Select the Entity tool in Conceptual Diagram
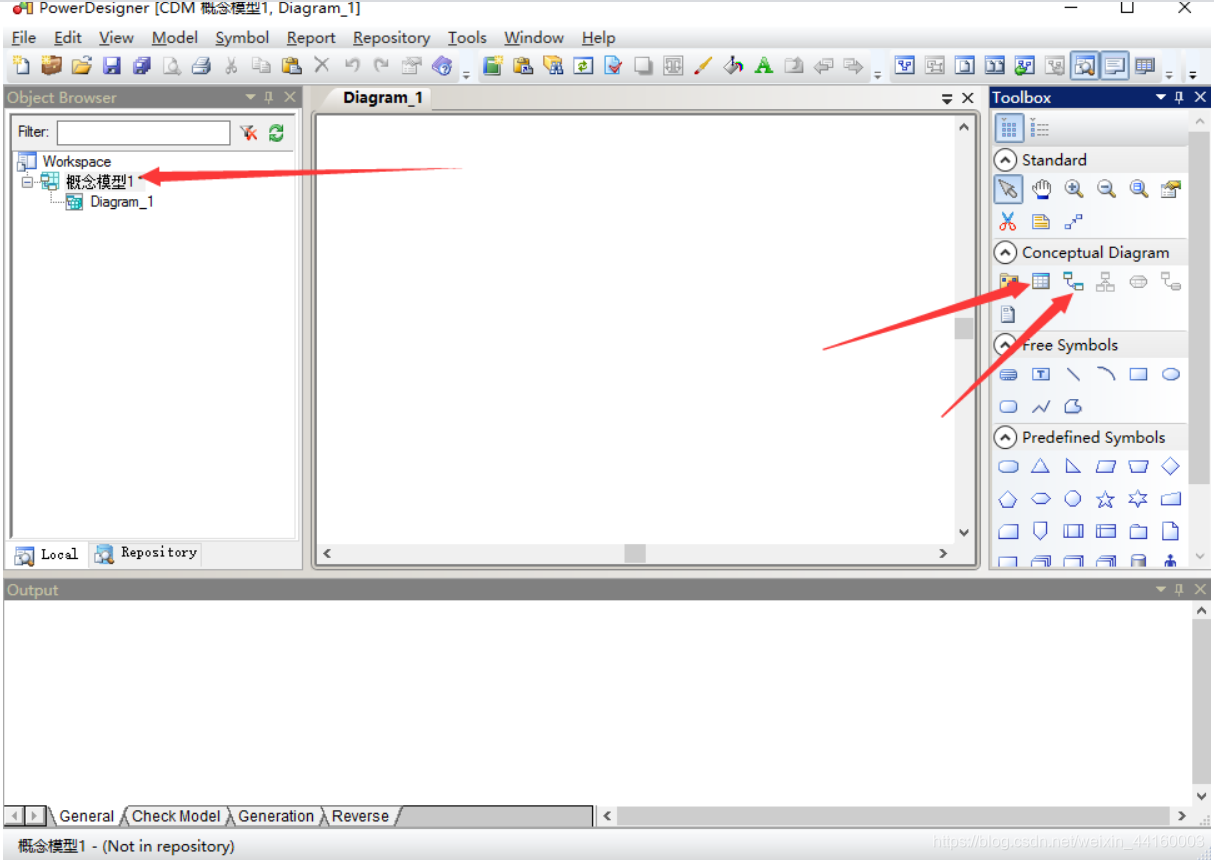1214x860 pixels. [x=1041, y=281]
